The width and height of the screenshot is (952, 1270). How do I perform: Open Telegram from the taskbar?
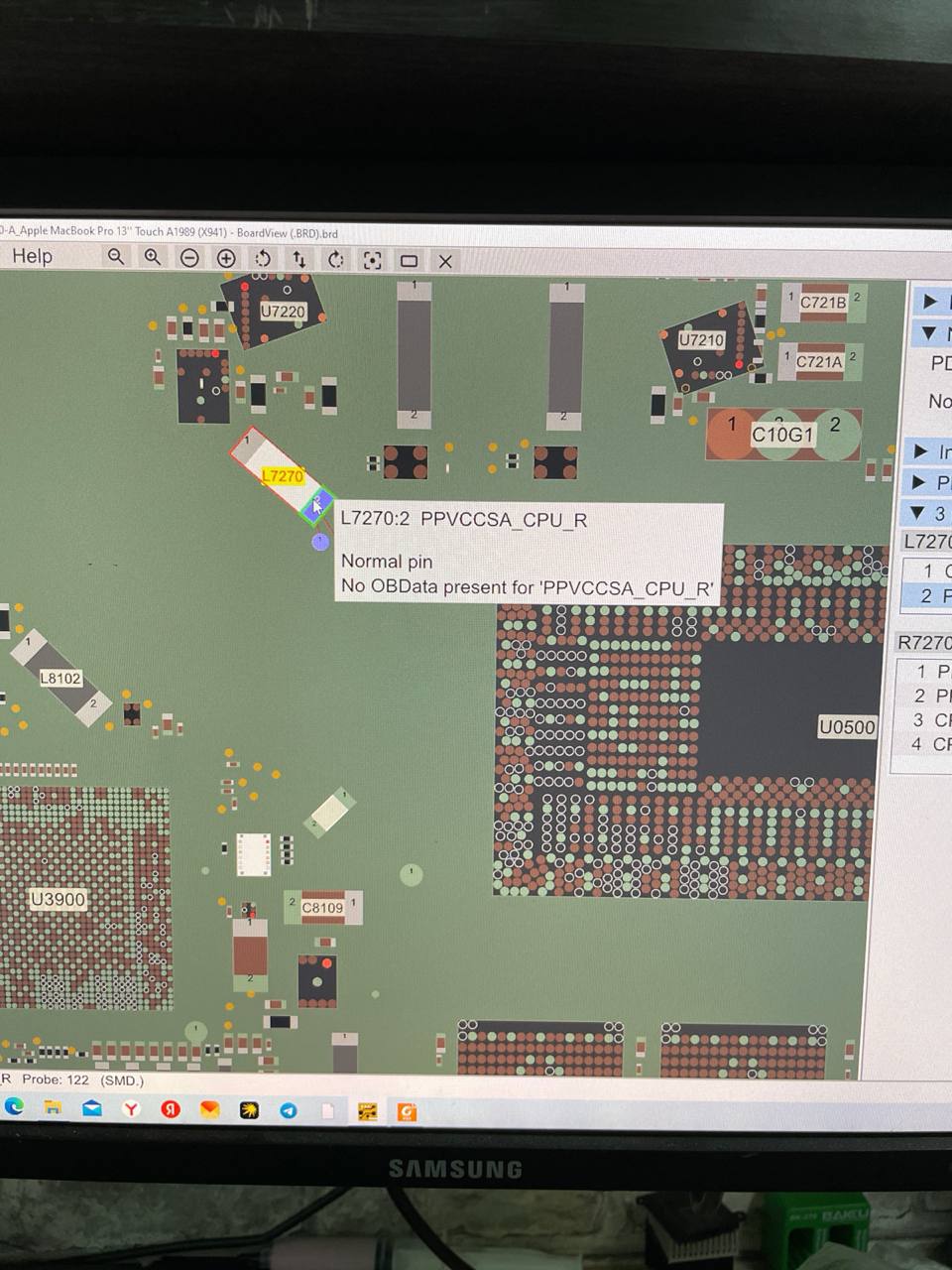tap(288, 1111)
